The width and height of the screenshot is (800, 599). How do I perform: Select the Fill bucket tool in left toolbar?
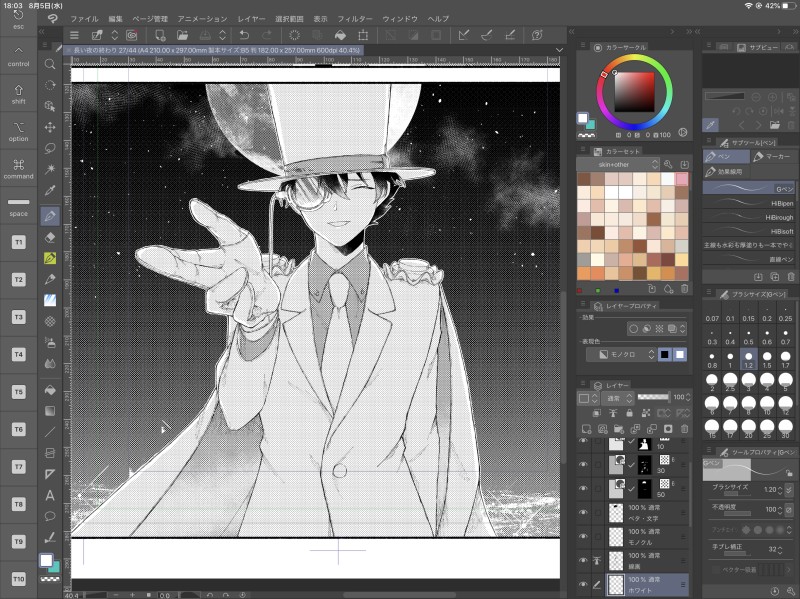click(x=50, y=390)
